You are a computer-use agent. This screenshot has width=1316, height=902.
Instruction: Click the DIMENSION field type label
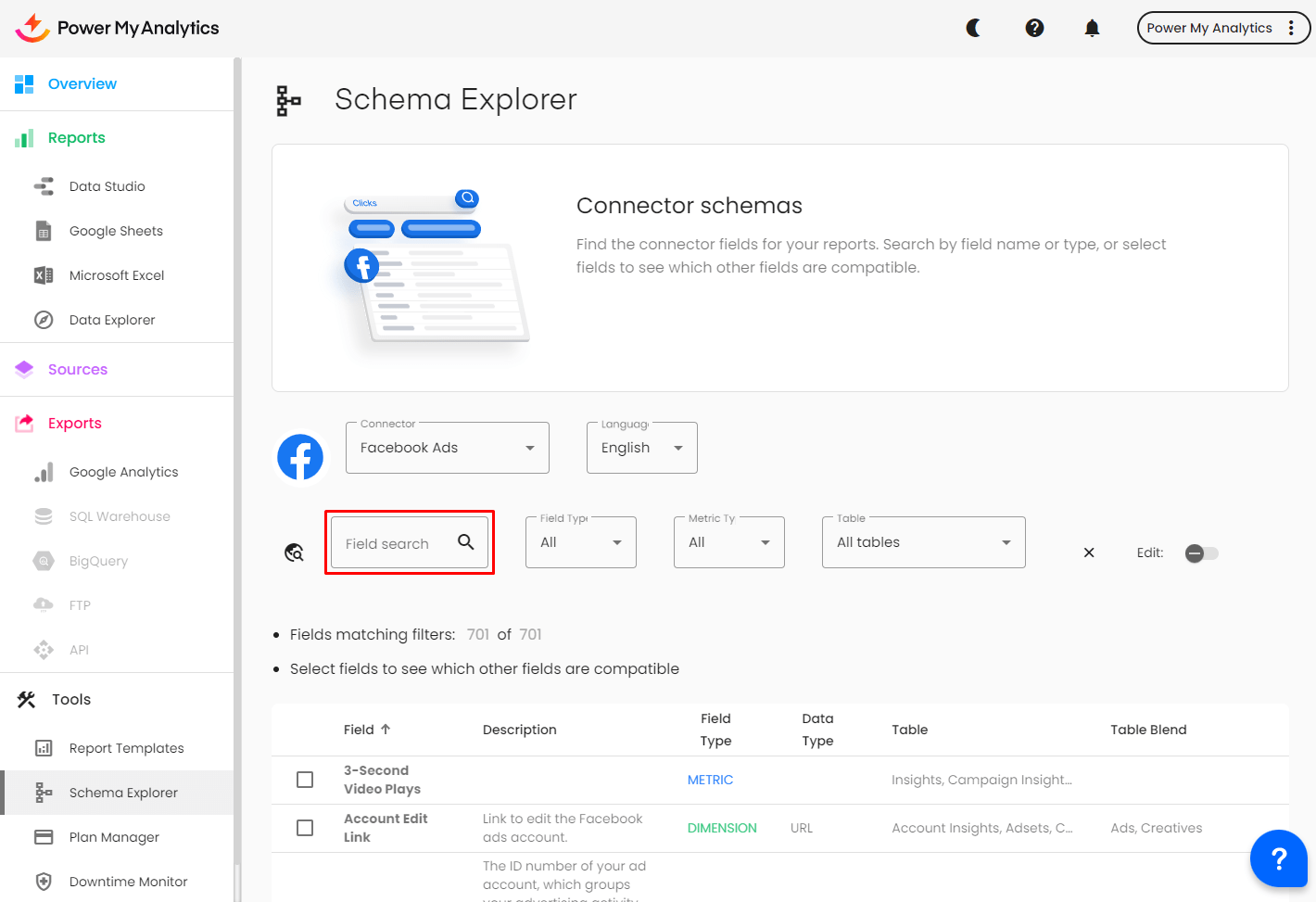[722, 828]
